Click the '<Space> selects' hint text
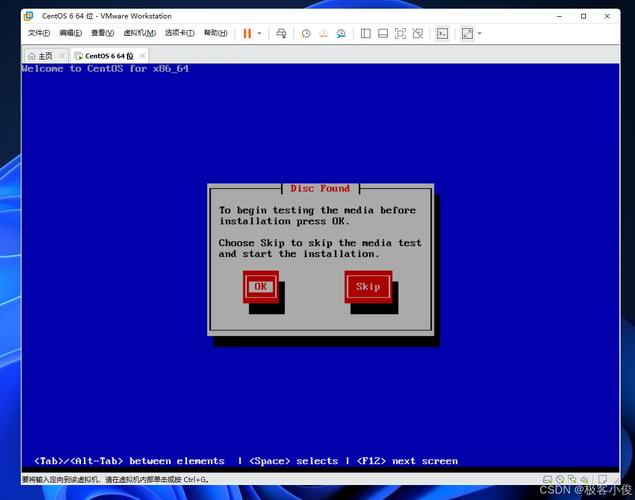 tap(294, 461)
